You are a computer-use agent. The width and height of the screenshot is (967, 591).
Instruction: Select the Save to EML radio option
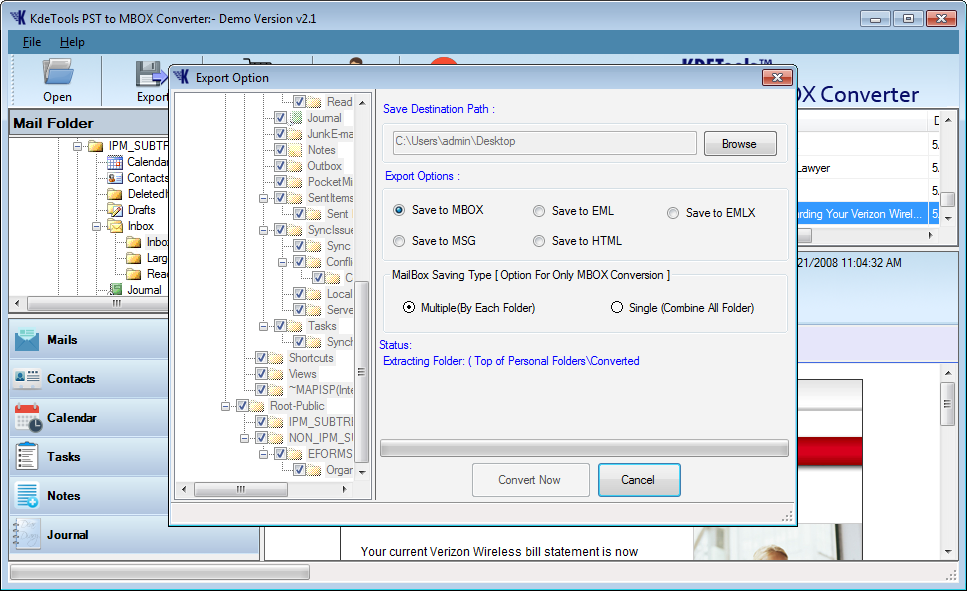click(x=539, y=211)
